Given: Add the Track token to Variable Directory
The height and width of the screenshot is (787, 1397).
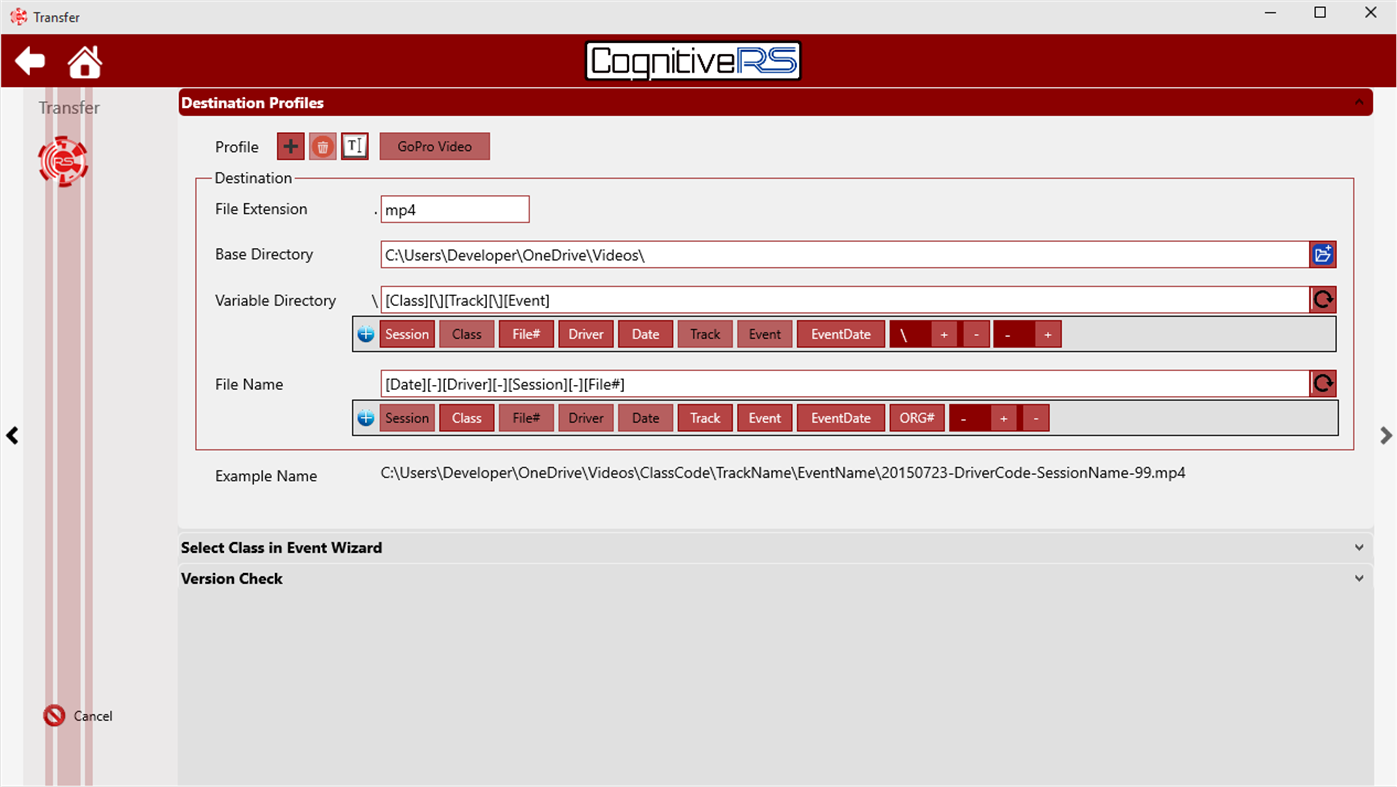Looking at the screenshot, I should [x=704, y=333].
